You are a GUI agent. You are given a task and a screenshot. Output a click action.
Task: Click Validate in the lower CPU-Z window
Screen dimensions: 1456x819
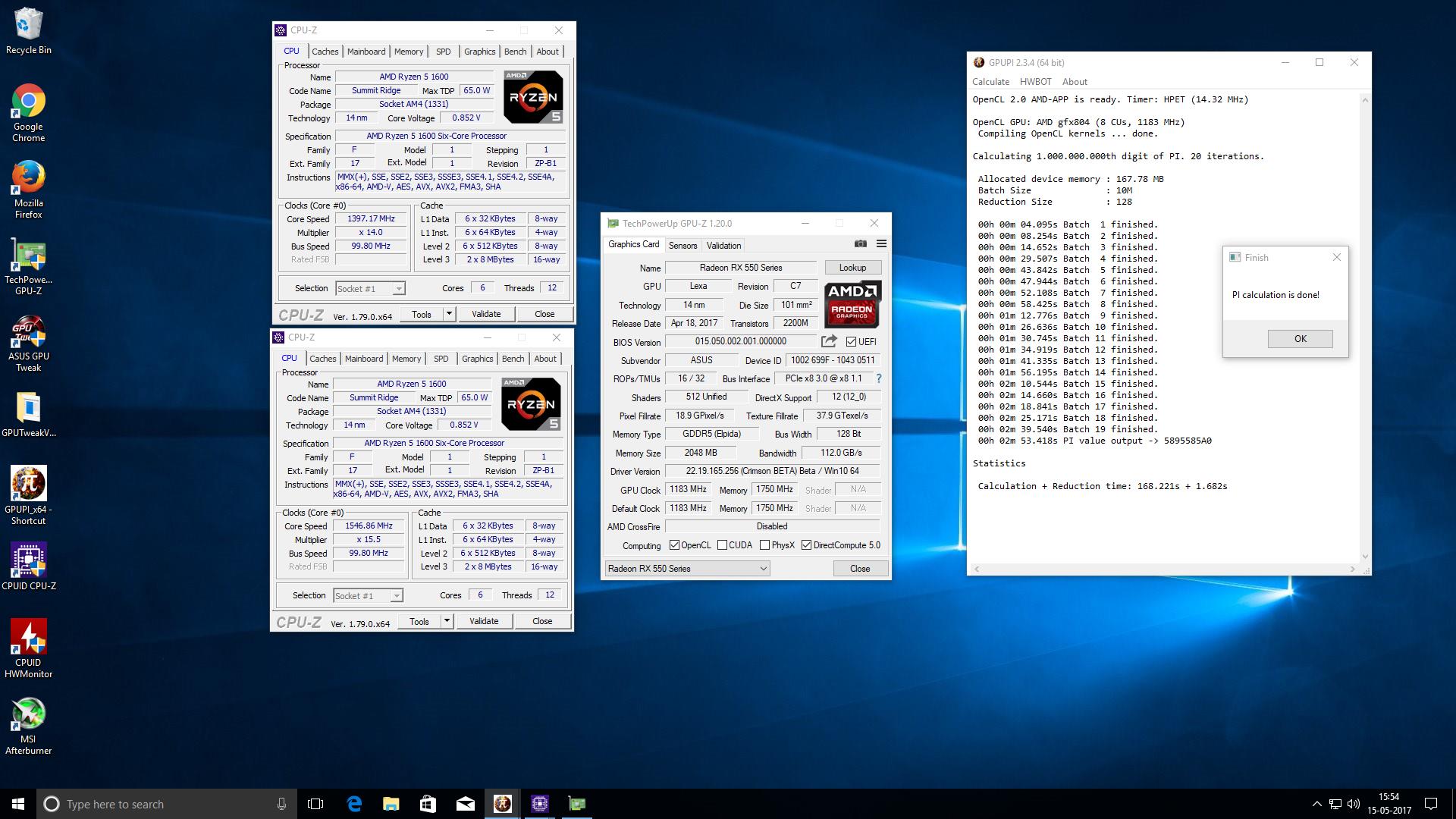point(484,620)
